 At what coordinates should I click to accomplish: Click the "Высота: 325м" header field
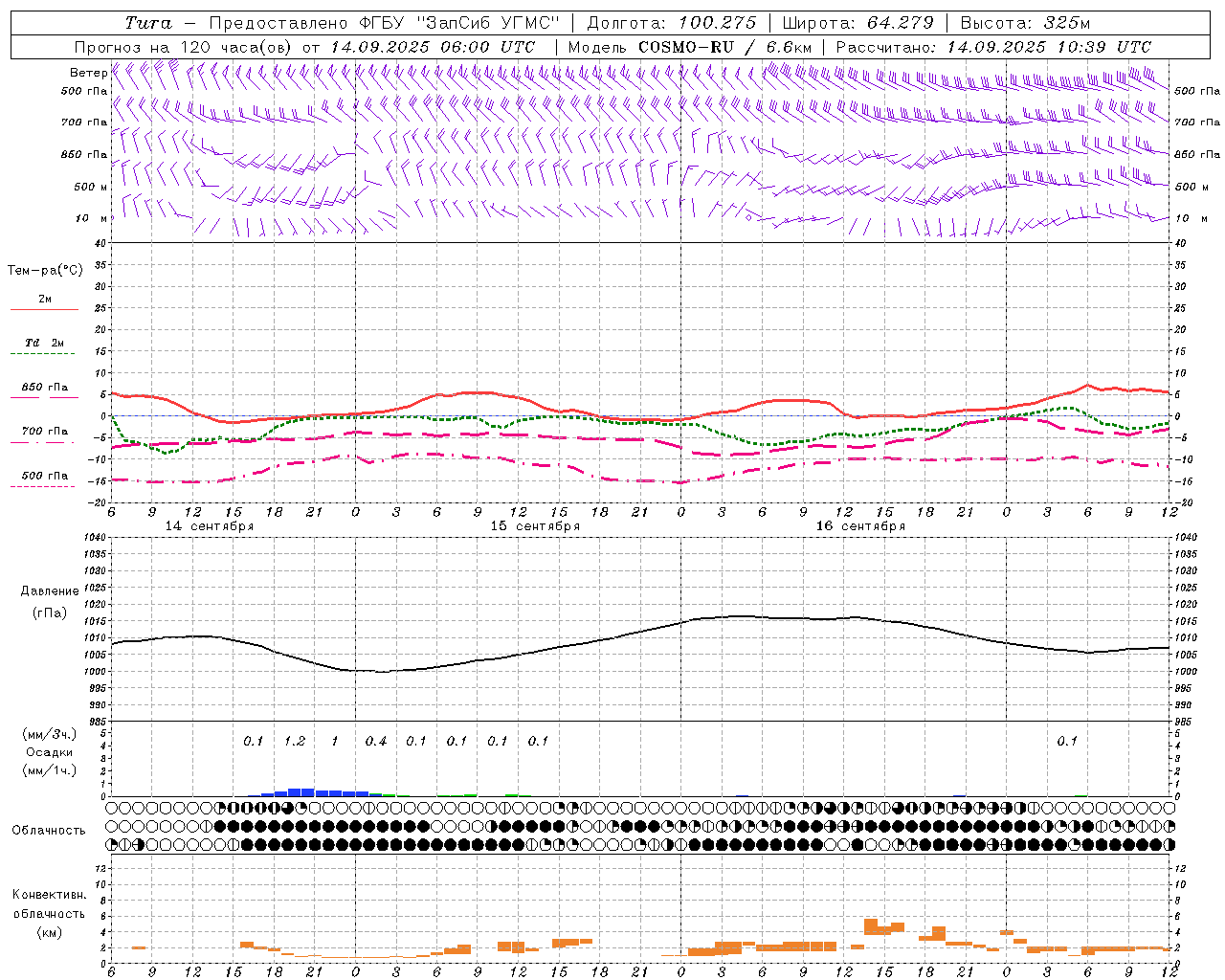click(x=1024, y=23)
